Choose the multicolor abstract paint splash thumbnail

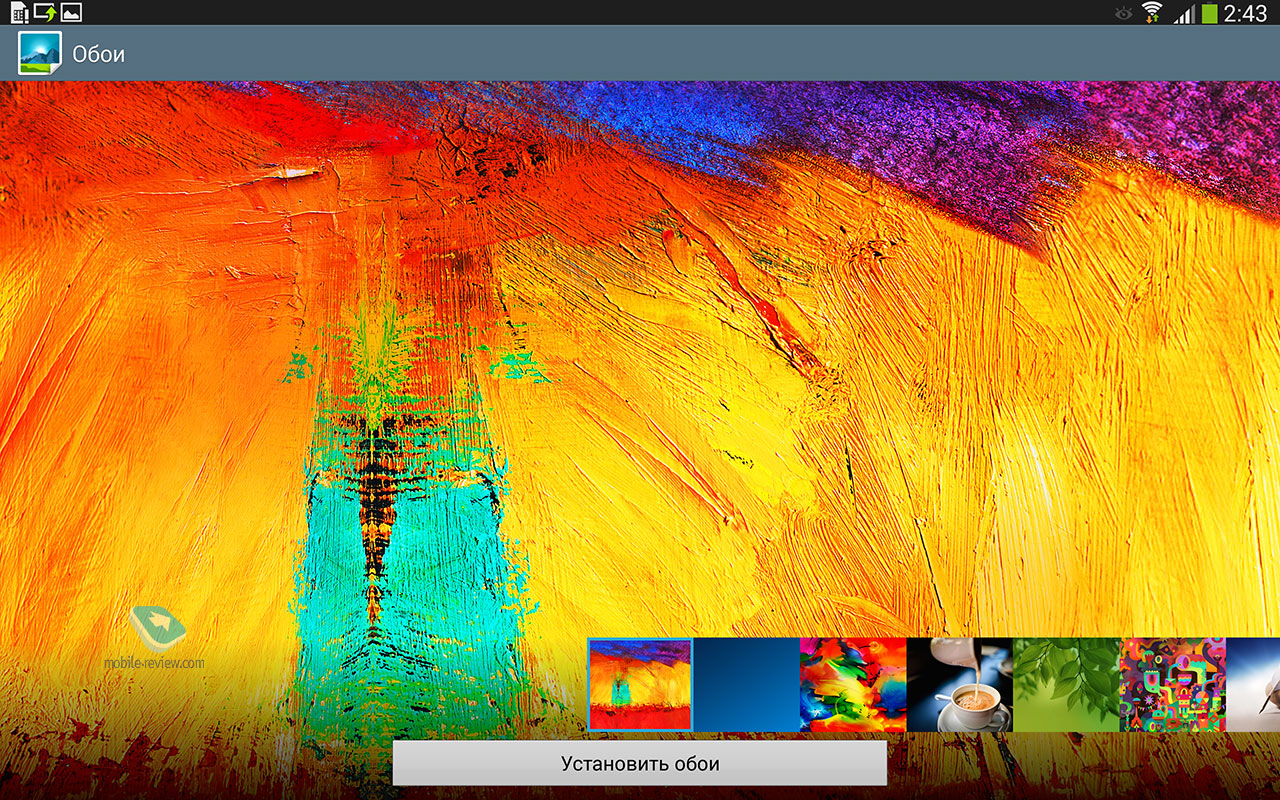(x=853, y=685)
